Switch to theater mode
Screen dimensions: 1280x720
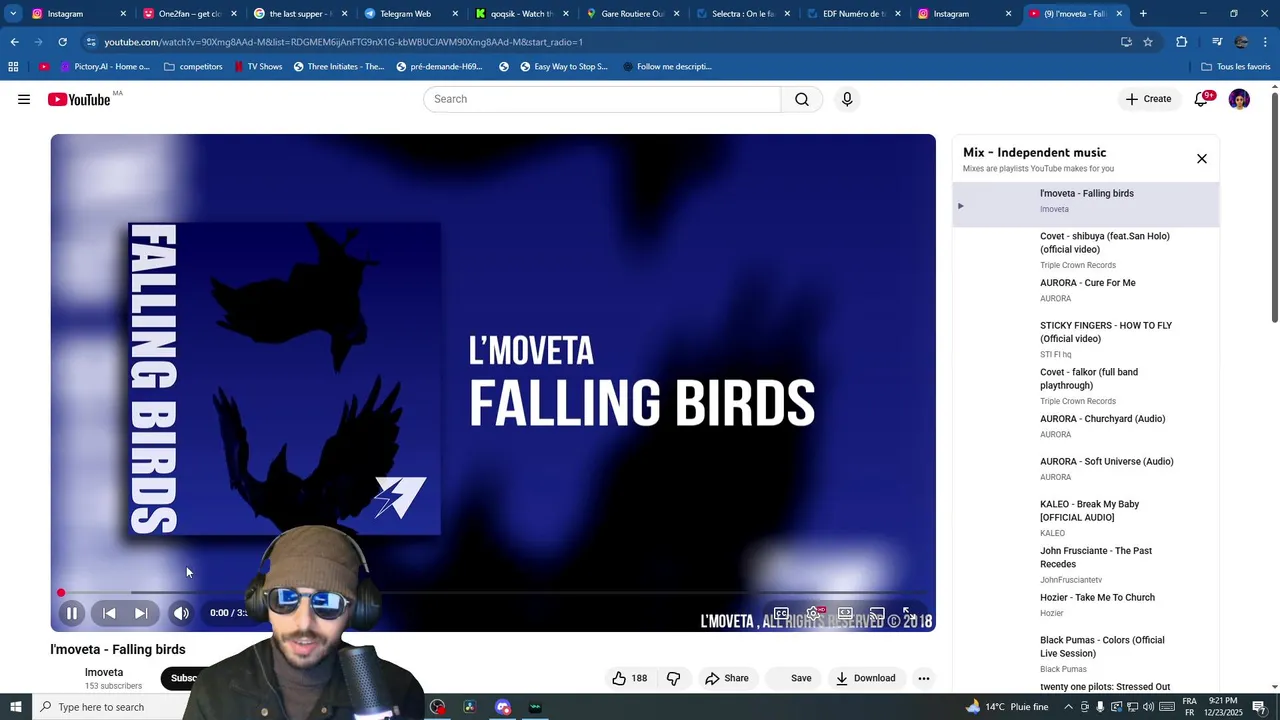(x=845, y=613)
